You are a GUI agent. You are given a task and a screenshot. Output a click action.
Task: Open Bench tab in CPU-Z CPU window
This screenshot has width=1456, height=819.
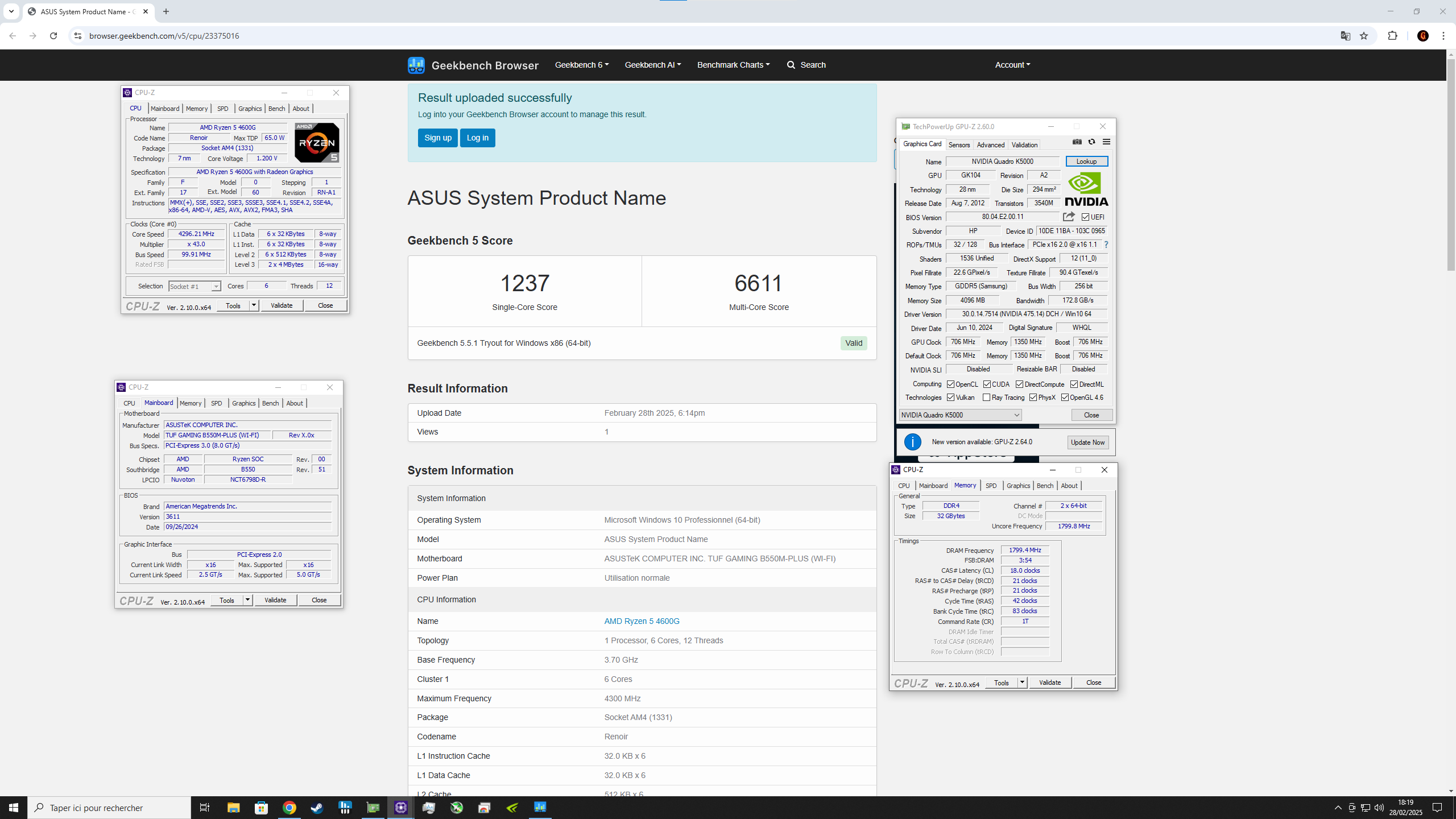276,109
